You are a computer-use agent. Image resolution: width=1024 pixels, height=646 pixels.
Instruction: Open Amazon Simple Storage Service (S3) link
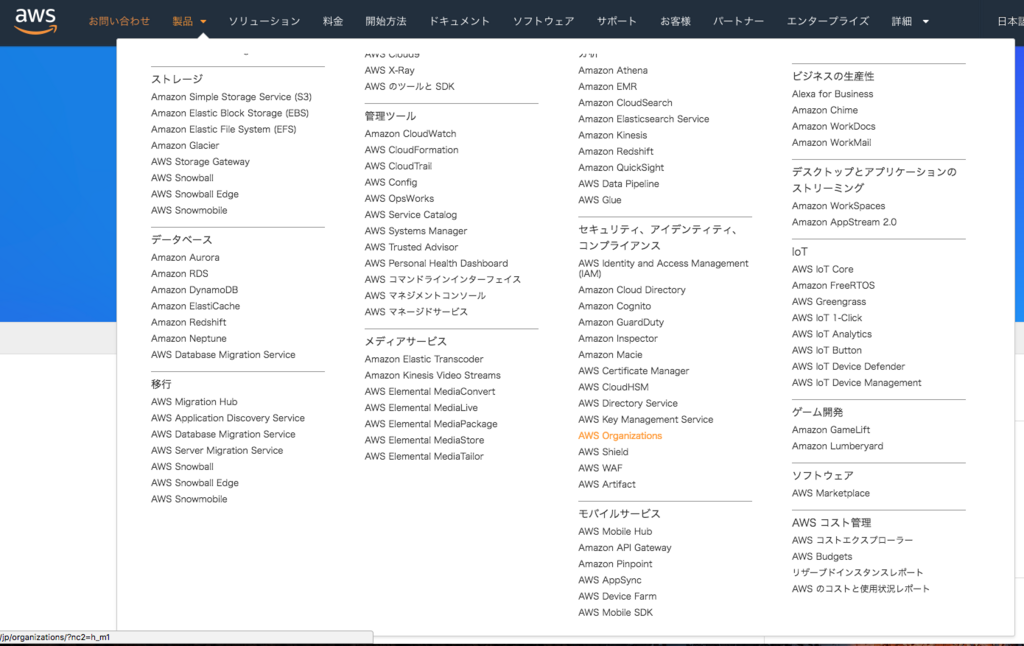tap(231, 97)
